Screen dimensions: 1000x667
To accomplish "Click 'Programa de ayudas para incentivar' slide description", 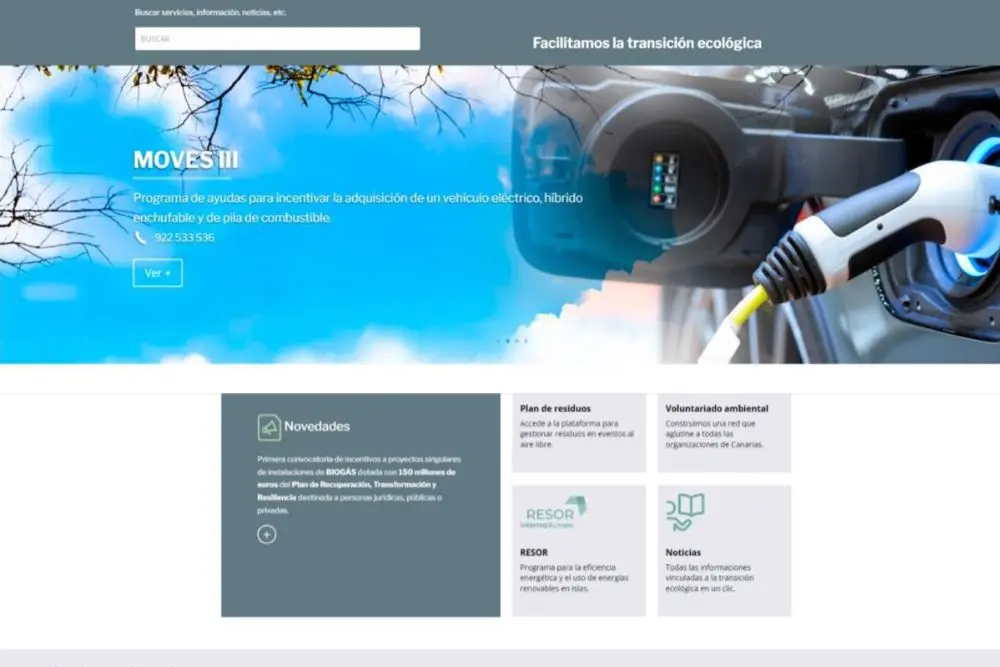I will tap(358, 208).
